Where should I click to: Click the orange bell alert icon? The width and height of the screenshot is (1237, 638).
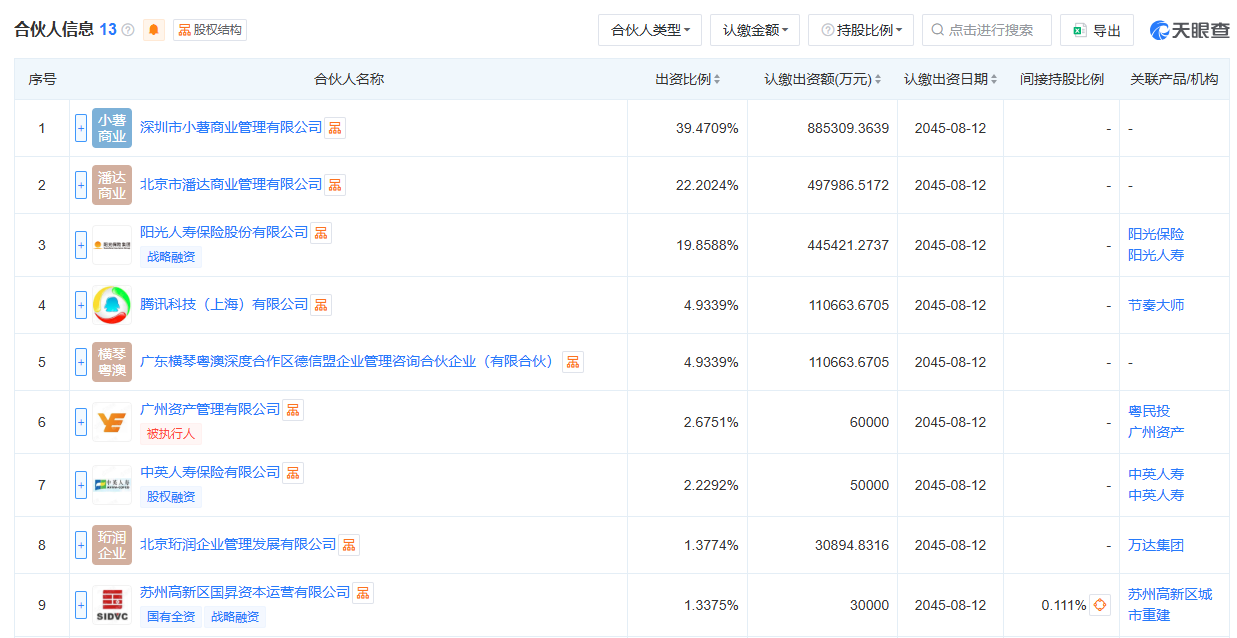[154, 30]
